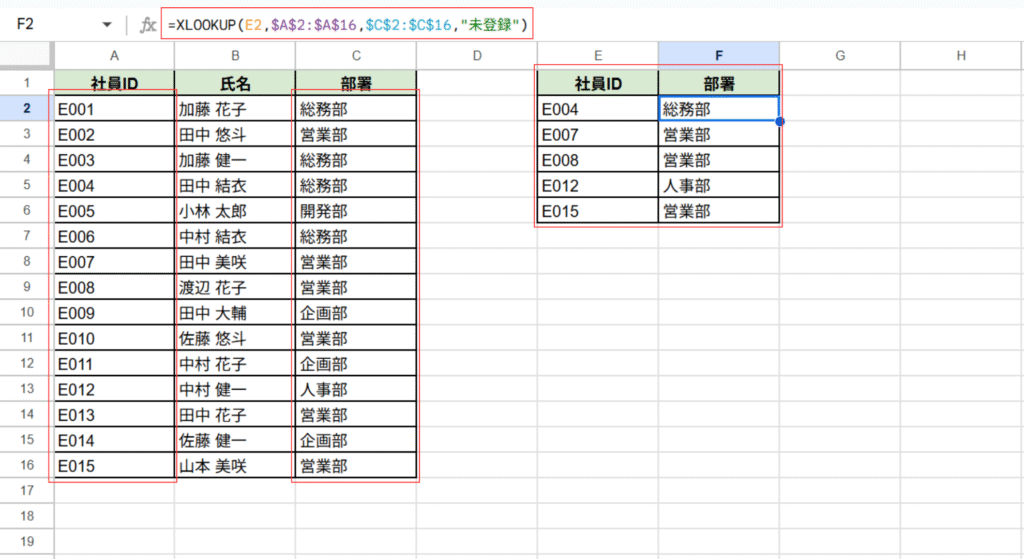Select name cell 中村 花子

point(235,364)
